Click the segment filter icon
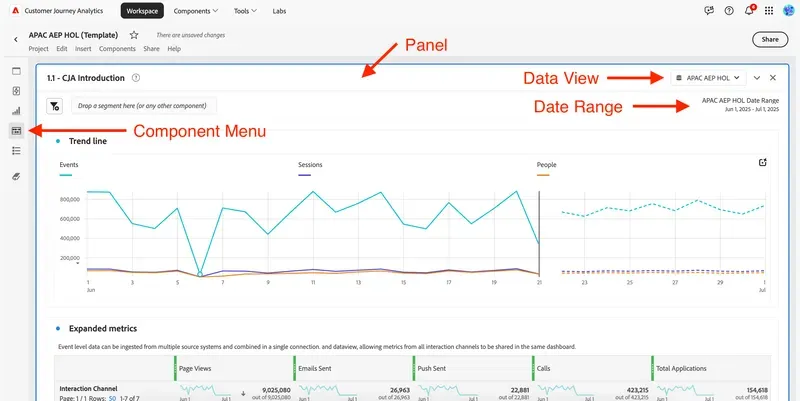 coord(55,106)
